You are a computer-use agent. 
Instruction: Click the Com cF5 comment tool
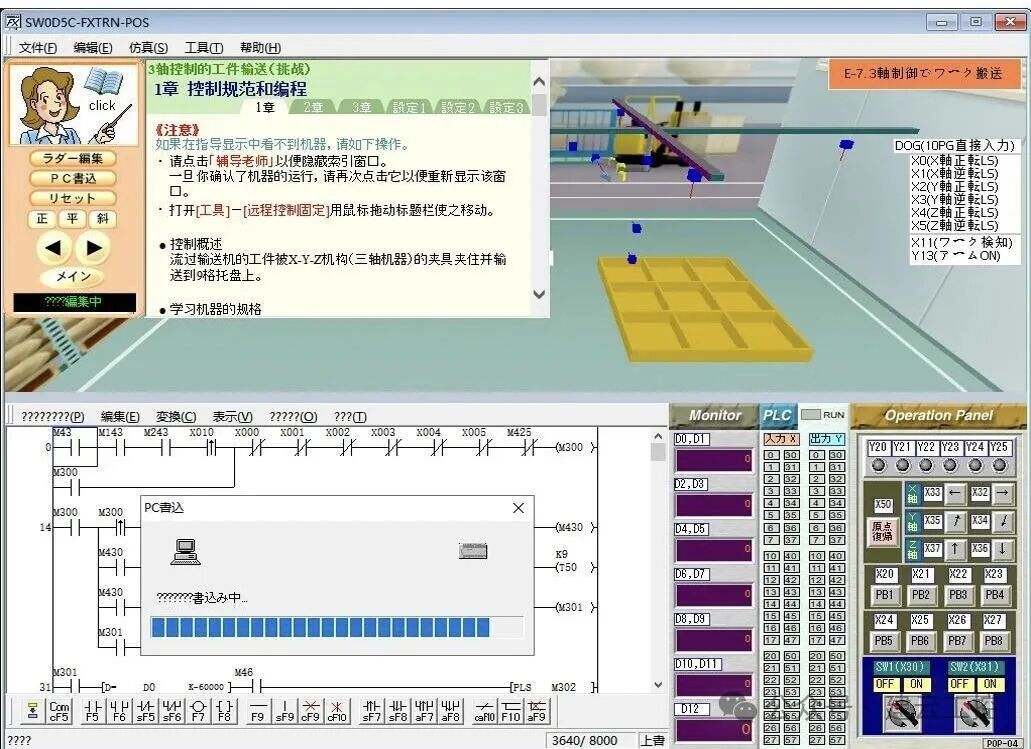pyautogui.click(x=59, y=711)
